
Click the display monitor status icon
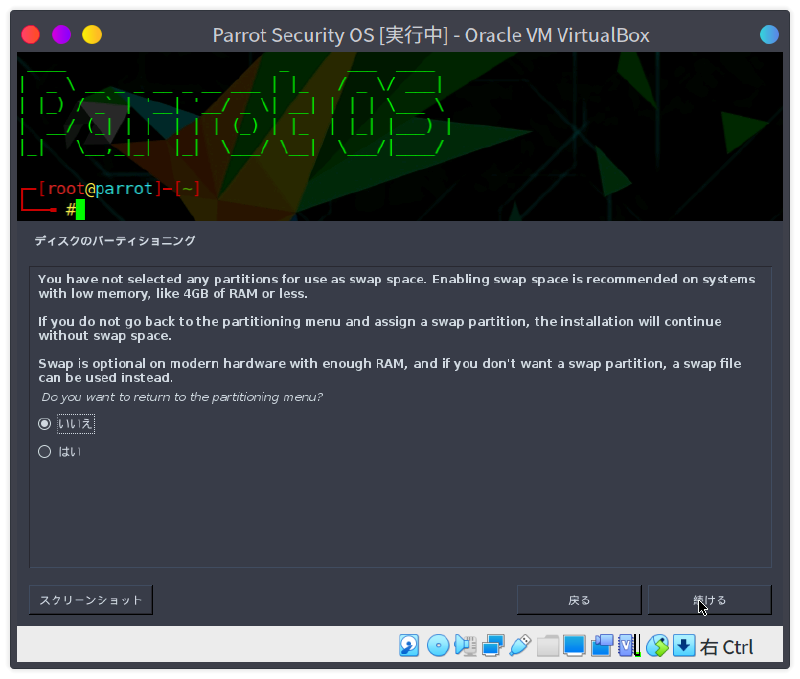[574, 646]
